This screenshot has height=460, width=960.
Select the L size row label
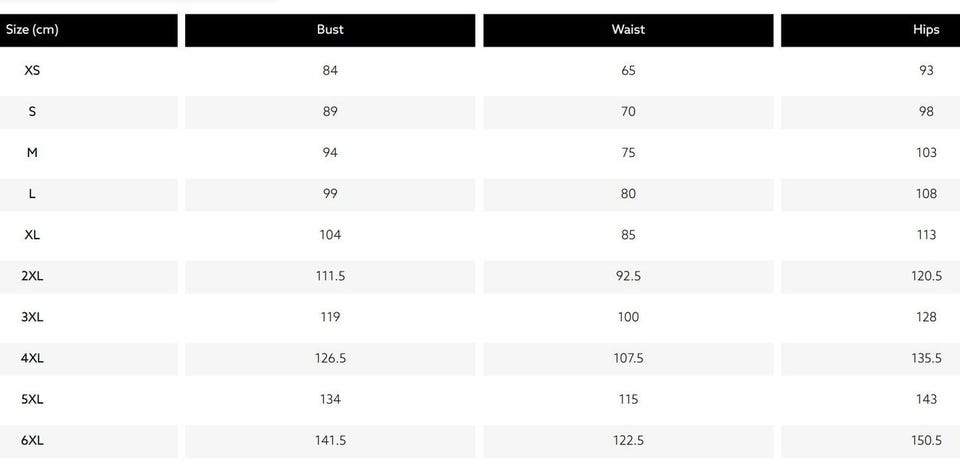pyautogui.click(x=32, y=194)
